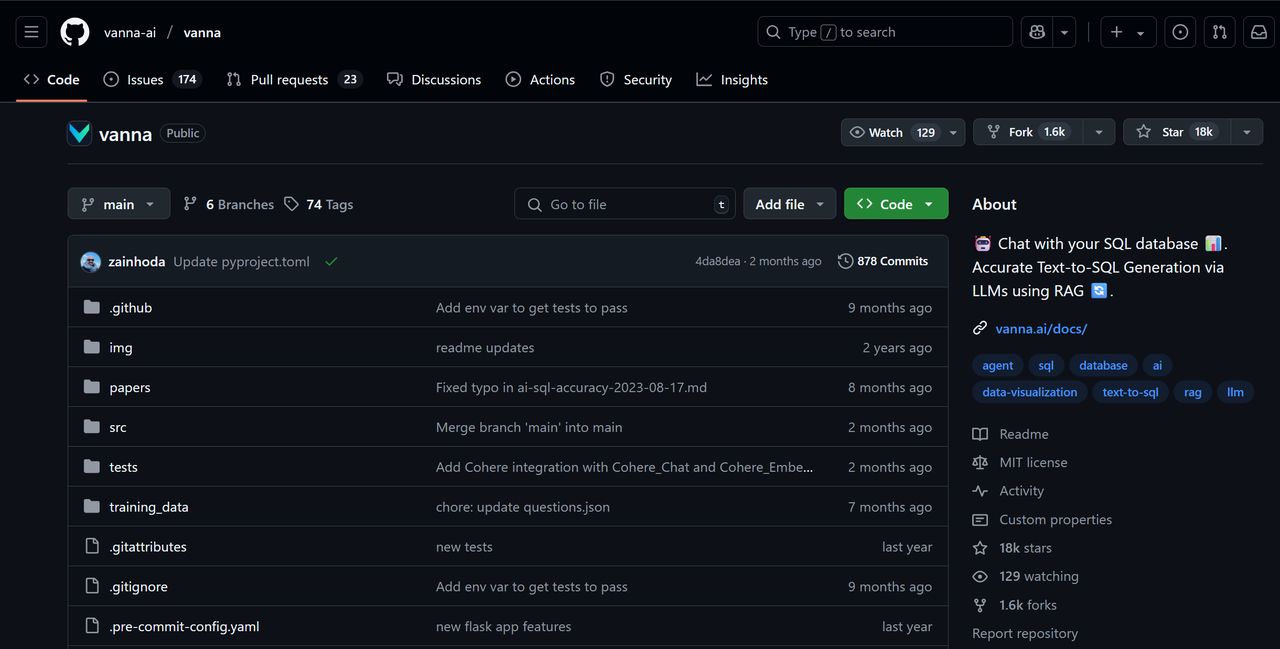The width and height of the screenshot is (1280, 649).
Task: Expand the Add file dropdown
Action: pyautogui.click(x=789, y=204)
